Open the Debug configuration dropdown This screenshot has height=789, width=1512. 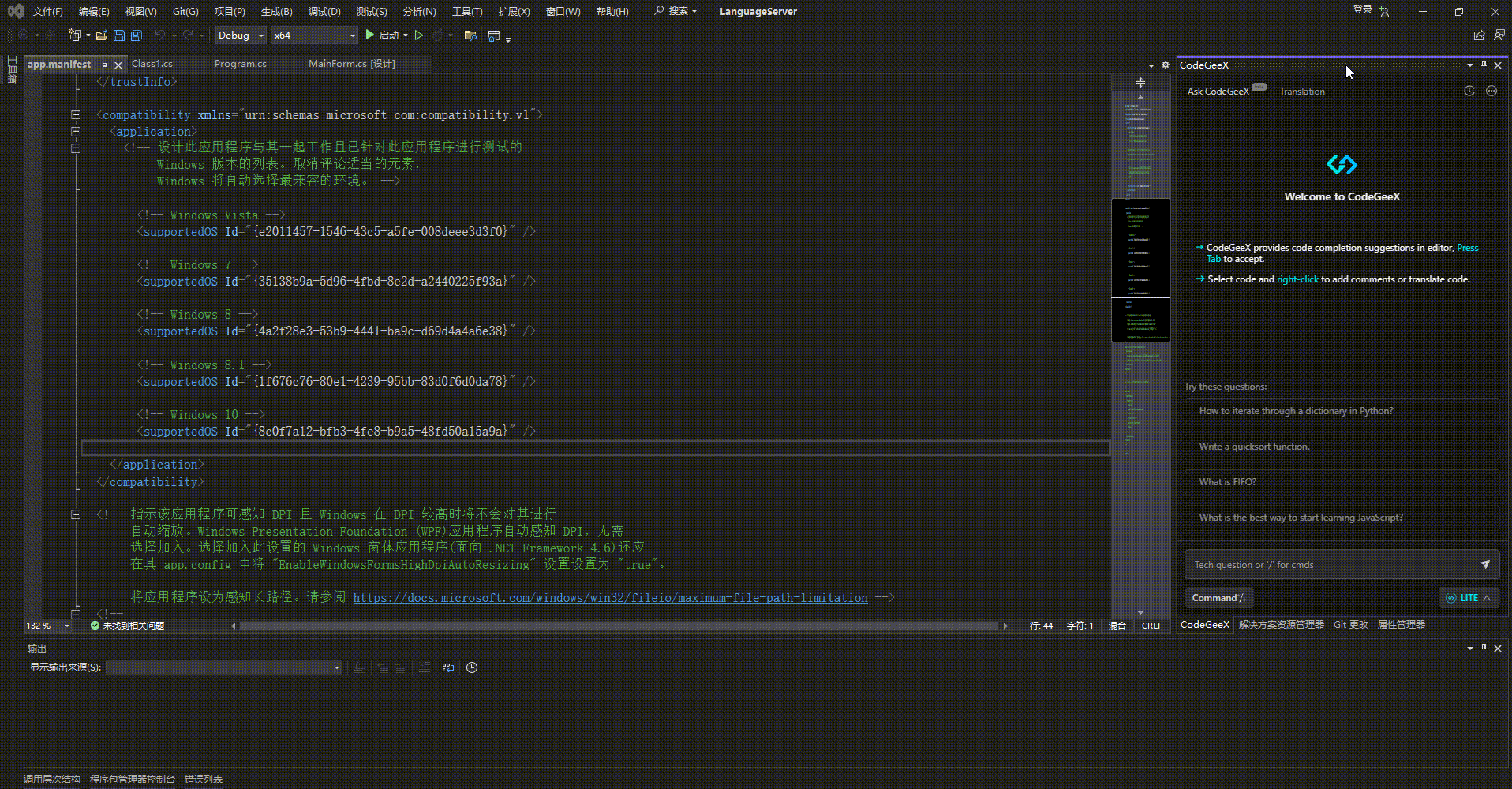point(241,35)
